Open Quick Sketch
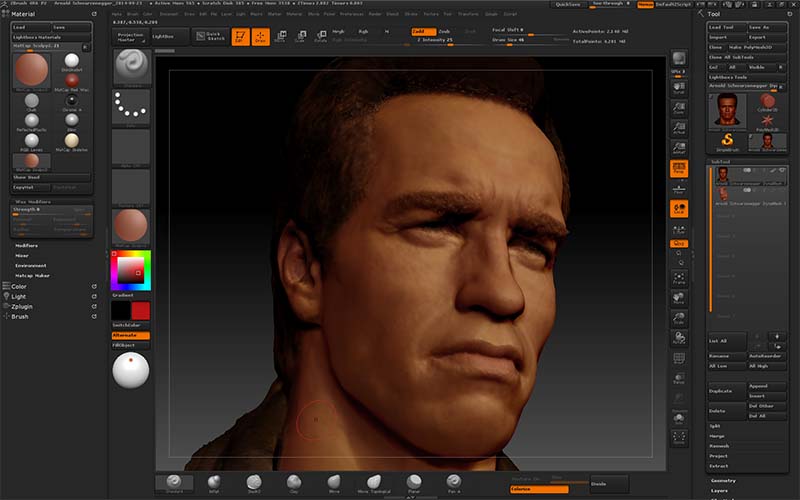 point(211,37)
